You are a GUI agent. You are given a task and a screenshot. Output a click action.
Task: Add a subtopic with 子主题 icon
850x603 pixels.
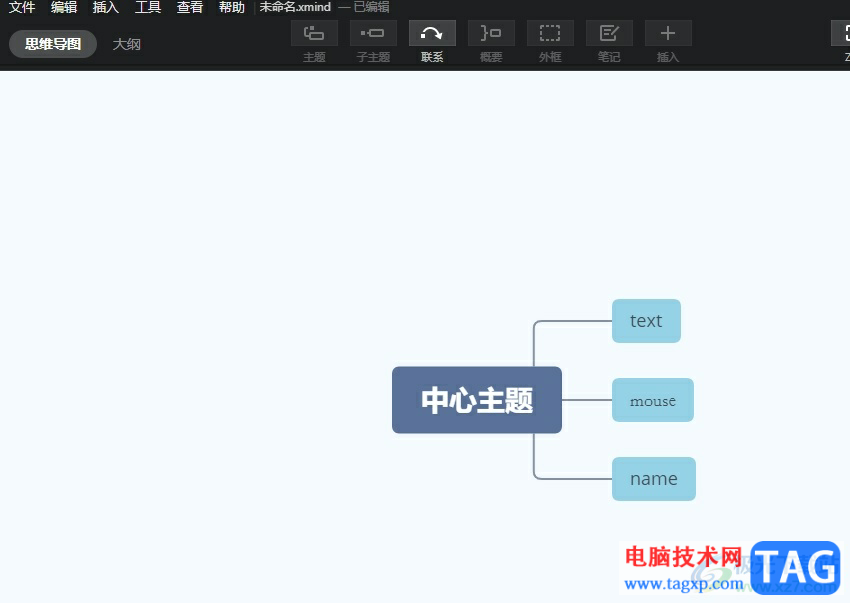(x=373, y=33)
